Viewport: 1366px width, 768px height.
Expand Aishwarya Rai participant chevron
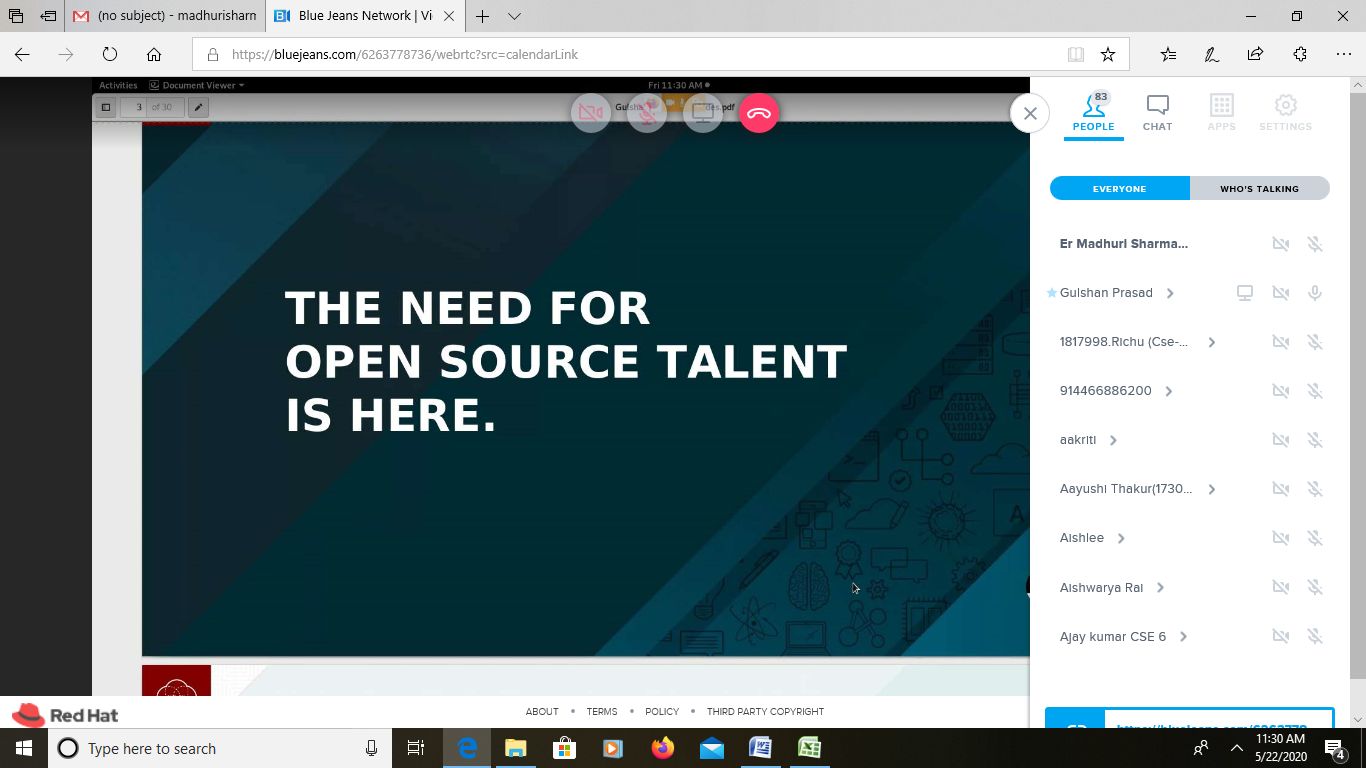(x=1160, y=588)
